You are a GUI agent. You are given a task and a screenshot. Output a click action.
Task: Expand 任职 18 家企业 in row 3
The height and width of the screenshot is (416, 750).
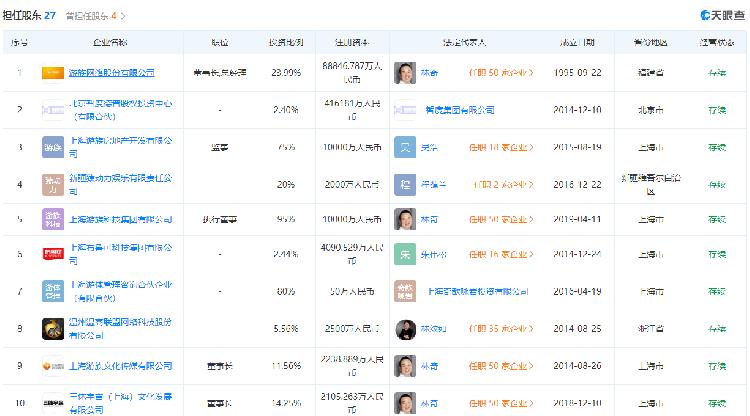[x=501, y=147]
